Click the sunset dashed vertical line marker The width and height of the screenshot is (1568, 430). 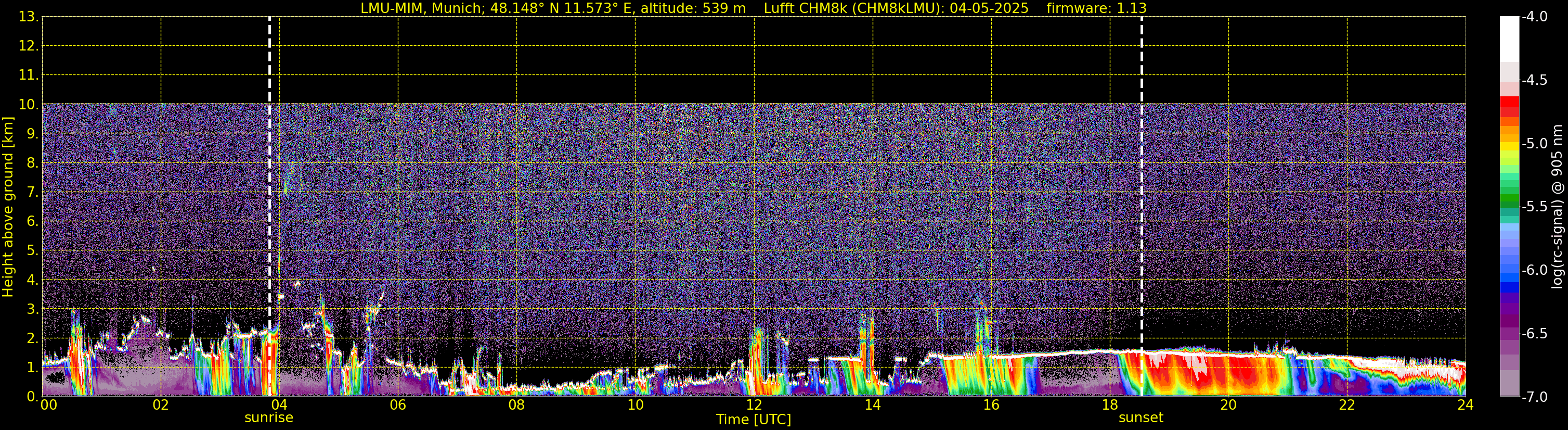(x=1142, y=207)
